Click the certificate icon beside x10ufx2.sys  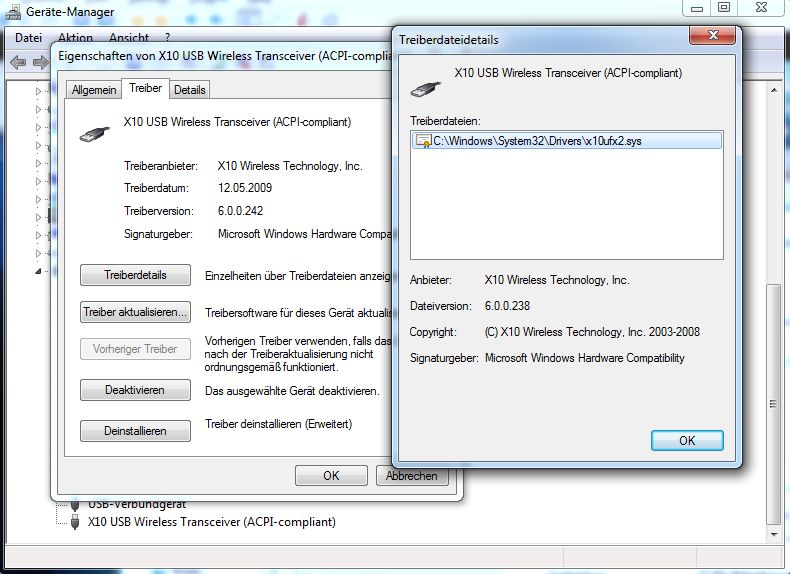point(423,141)
